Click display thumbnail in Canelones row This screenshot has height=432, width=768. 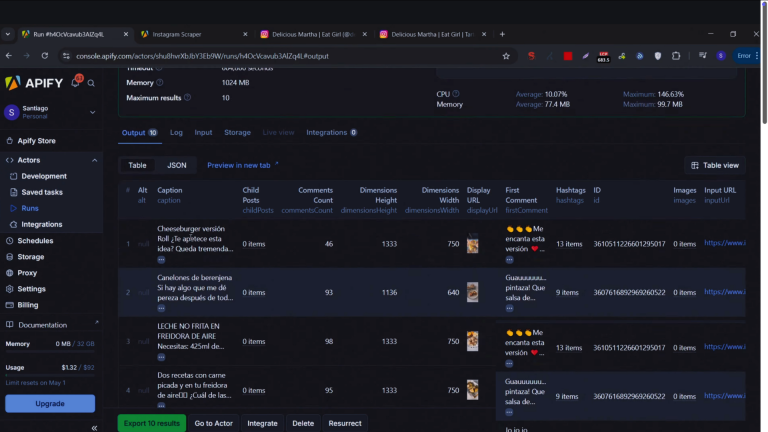pyautogui.click(x=472, y=292)
